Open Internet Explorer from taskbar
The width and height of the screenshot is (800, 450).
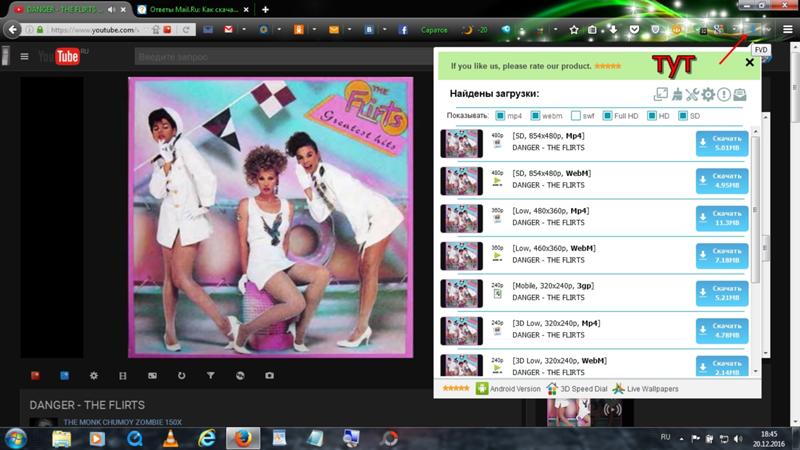click(207, 439)
